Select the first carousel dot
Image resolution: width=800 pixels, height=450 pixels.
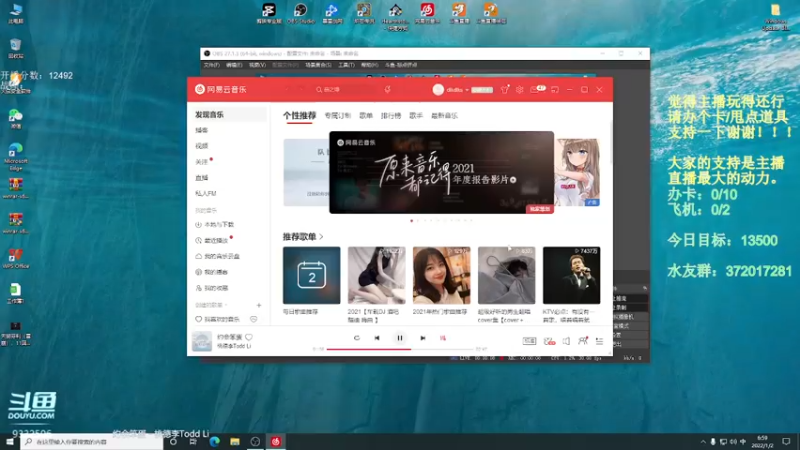(412, 221)
